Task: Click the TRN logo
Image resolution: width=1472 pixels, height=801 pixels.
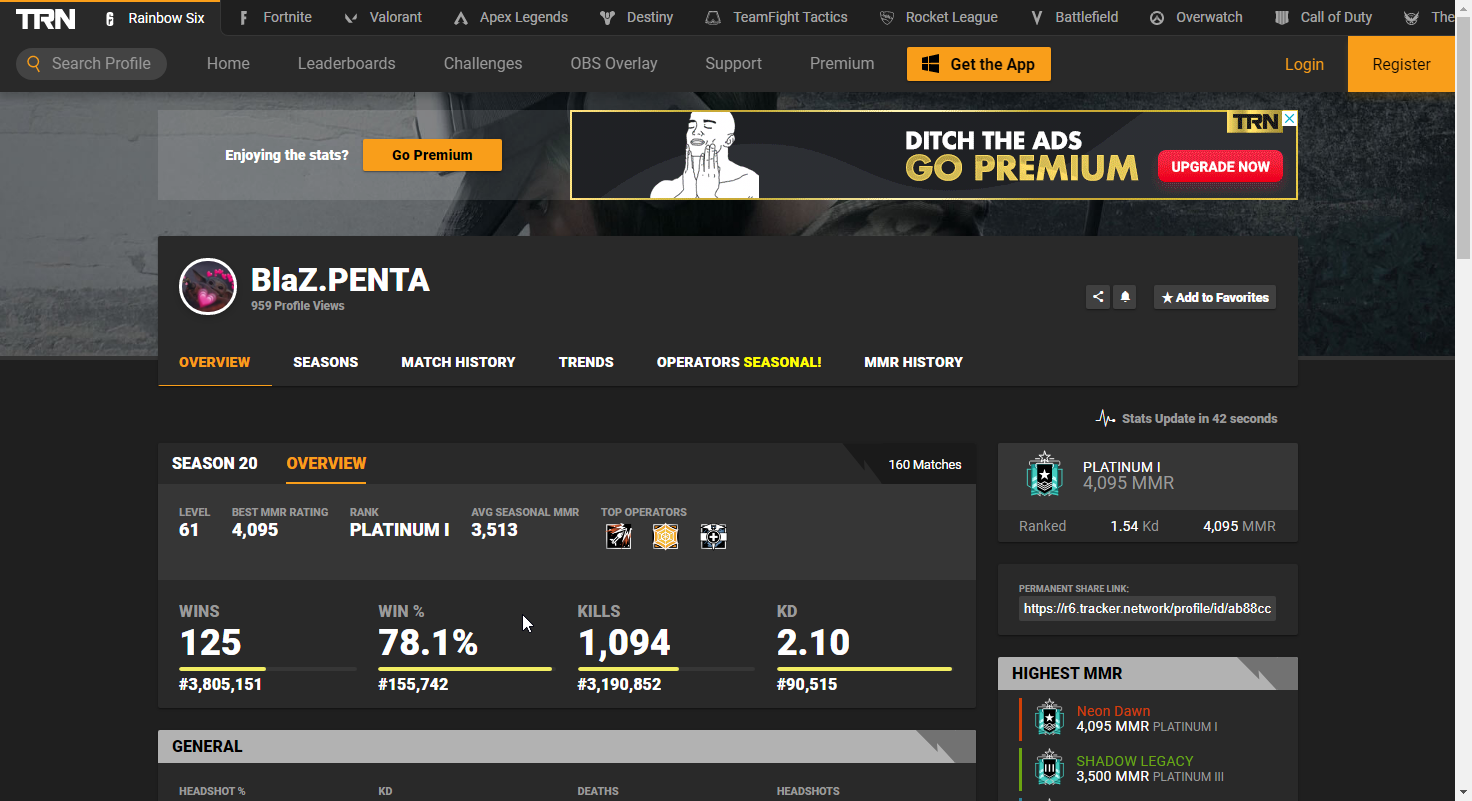Action: pos(46,18)
